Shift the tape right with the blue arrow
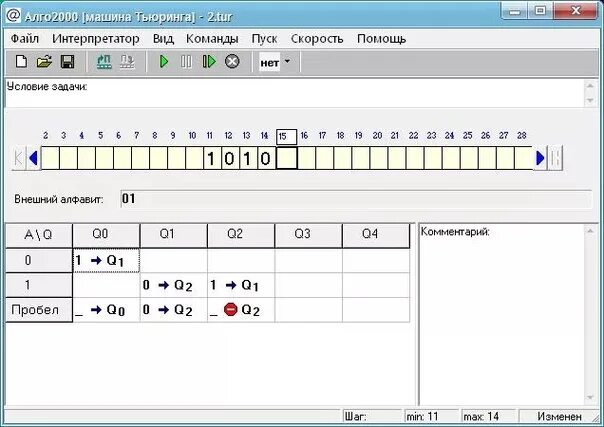This screenshot has width=604, height=427. [x=540, y=158]
